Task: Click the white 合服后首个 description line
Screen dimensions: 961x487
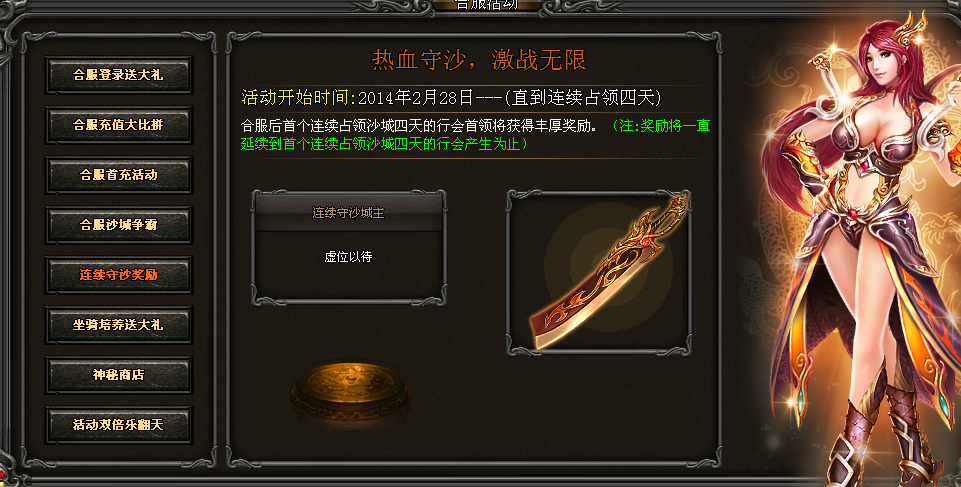Action: tap(419, 126)
